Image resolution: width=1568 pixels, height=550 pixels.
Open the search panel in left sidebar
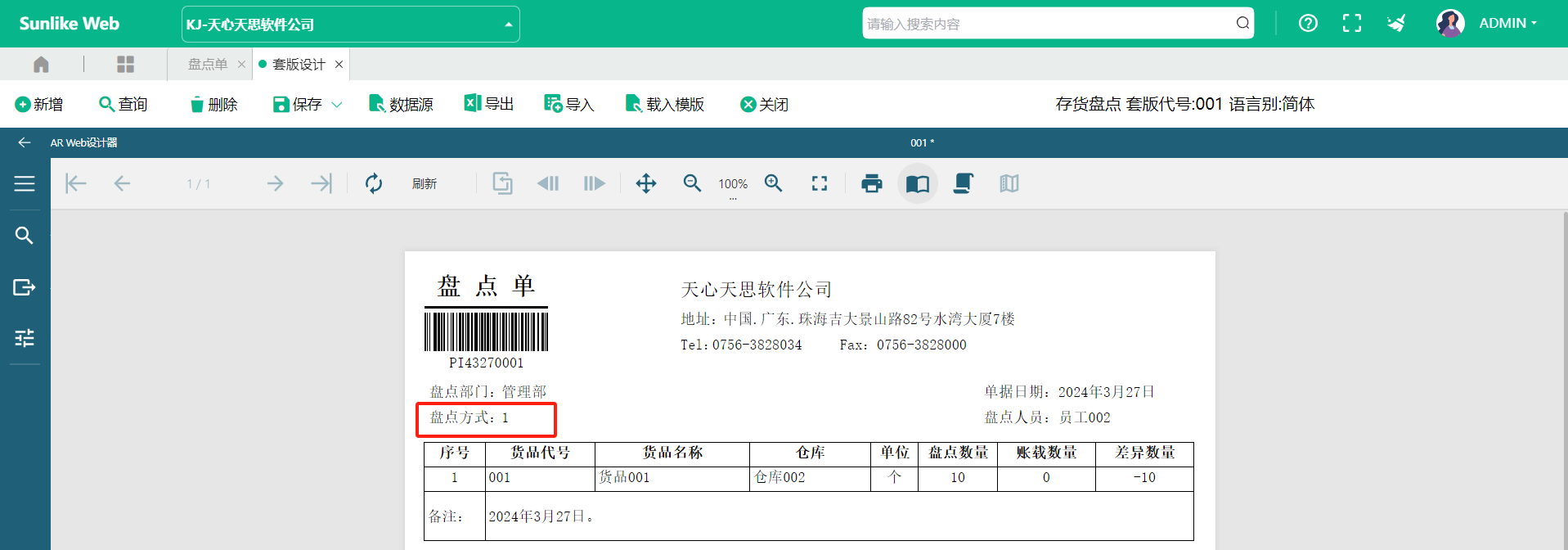[25, 236]
